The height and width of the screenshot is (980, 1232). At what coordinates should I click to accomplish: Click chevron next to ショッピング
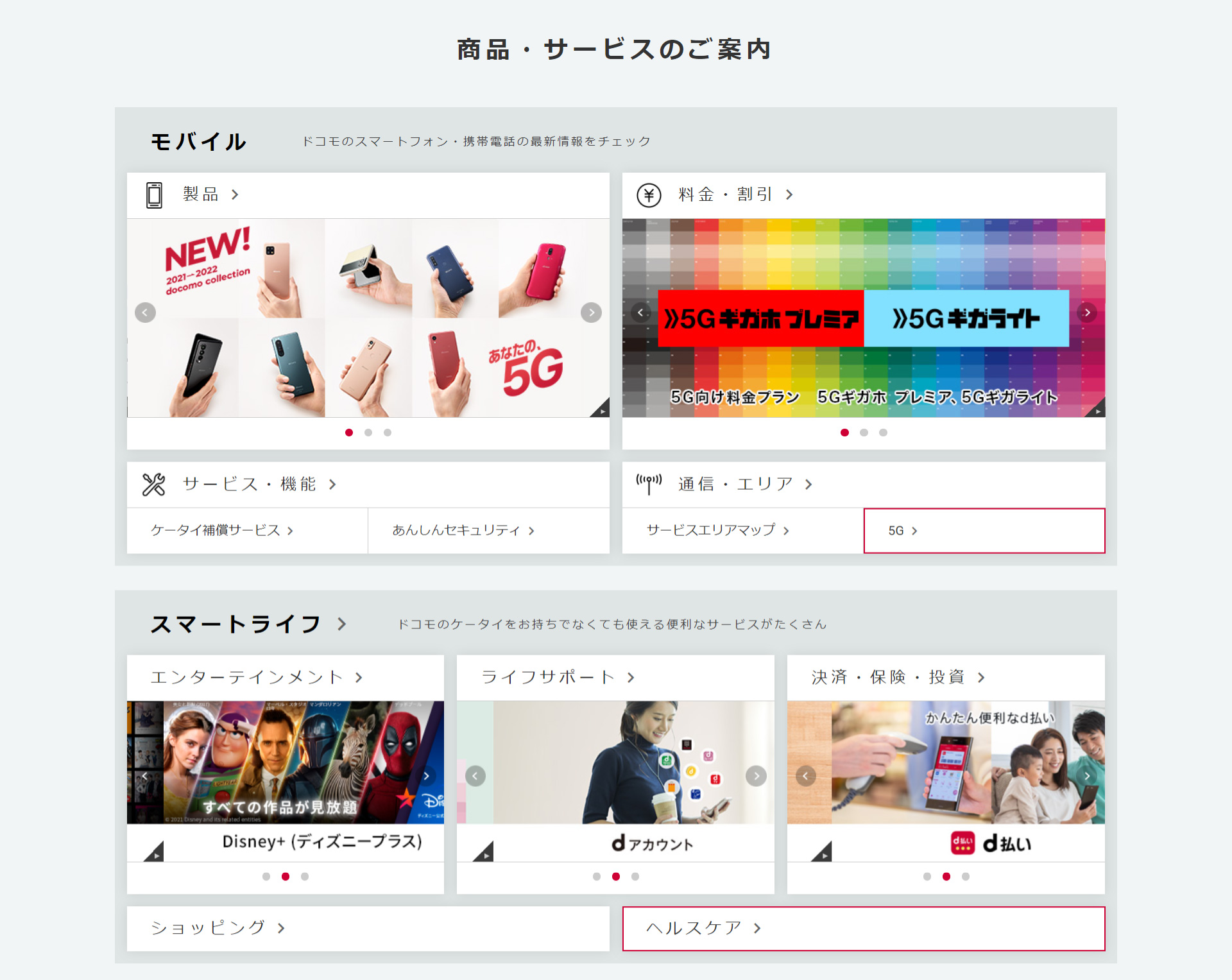281,928
